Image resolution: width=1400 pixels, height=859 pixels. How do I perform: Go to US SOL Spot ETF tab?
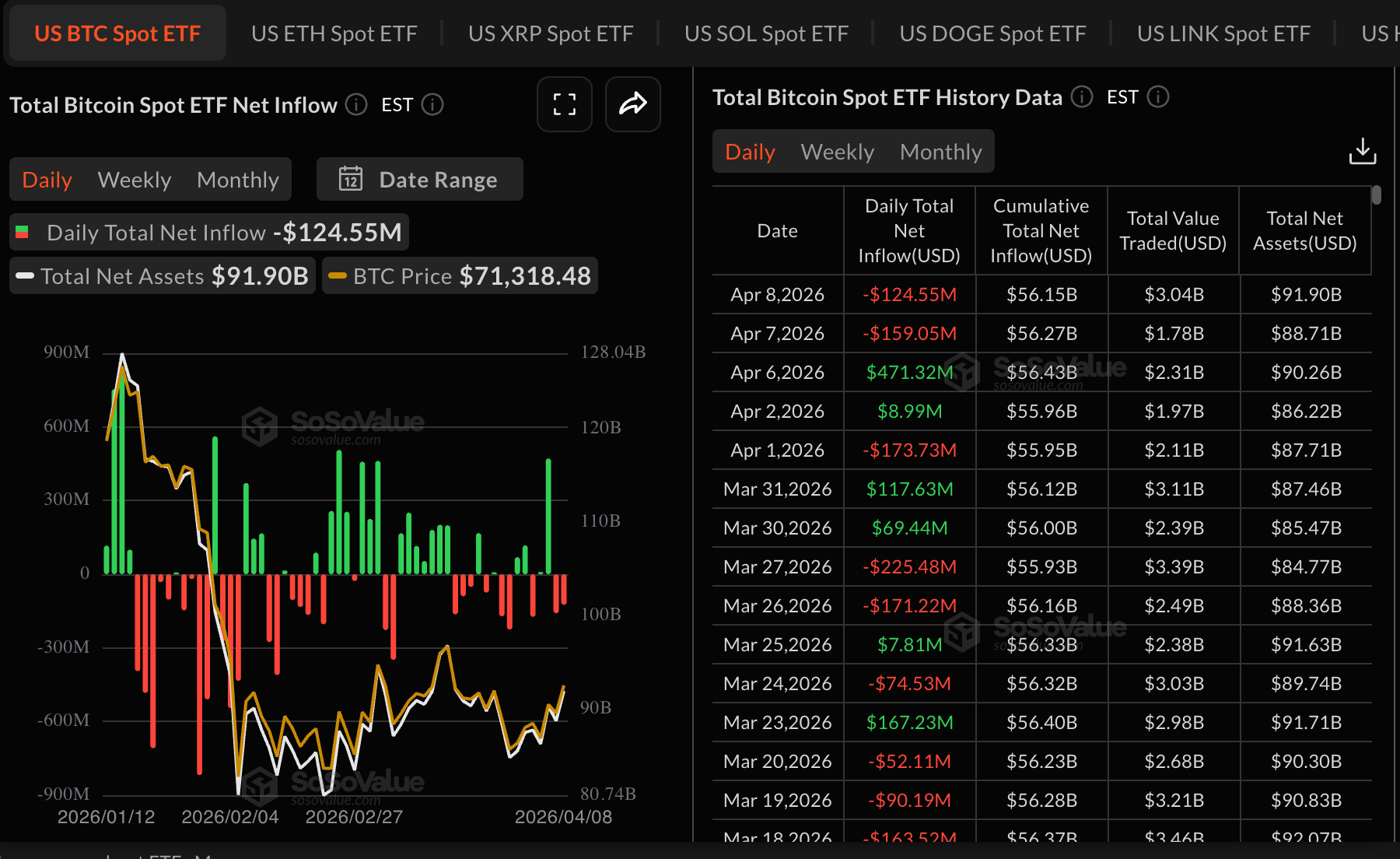(x=765, y=33)
